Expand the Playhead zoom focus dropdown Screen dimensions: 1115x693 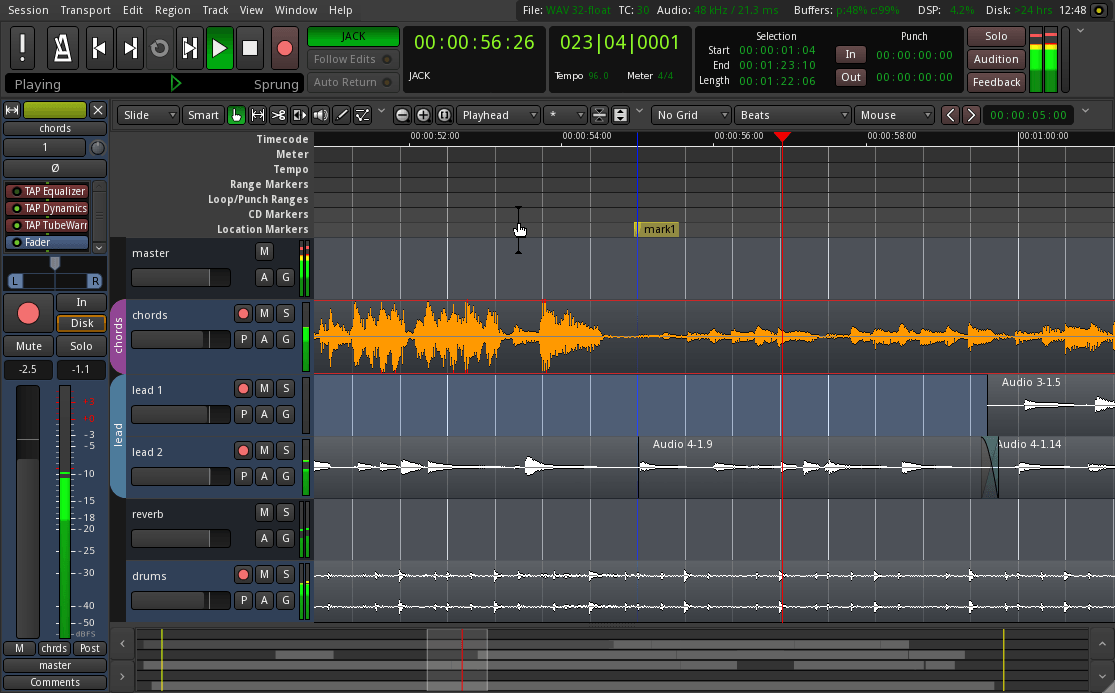499,115
